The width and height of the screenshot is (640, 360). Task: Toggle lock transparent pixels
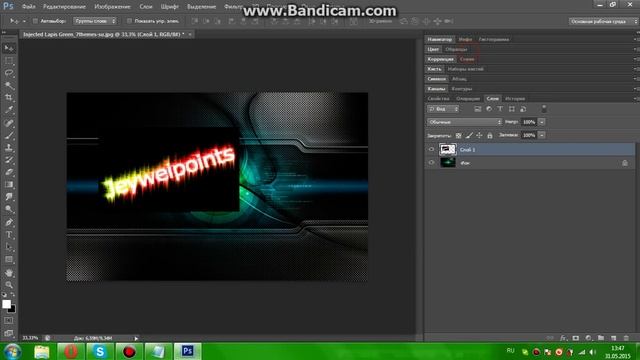[x=458, y=135]
